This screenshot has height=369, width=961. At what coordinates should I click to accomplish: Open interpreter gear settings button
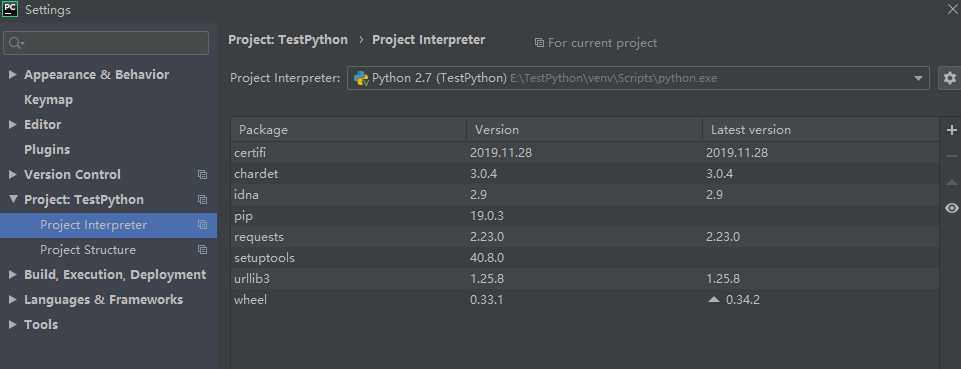coord(949,78)
